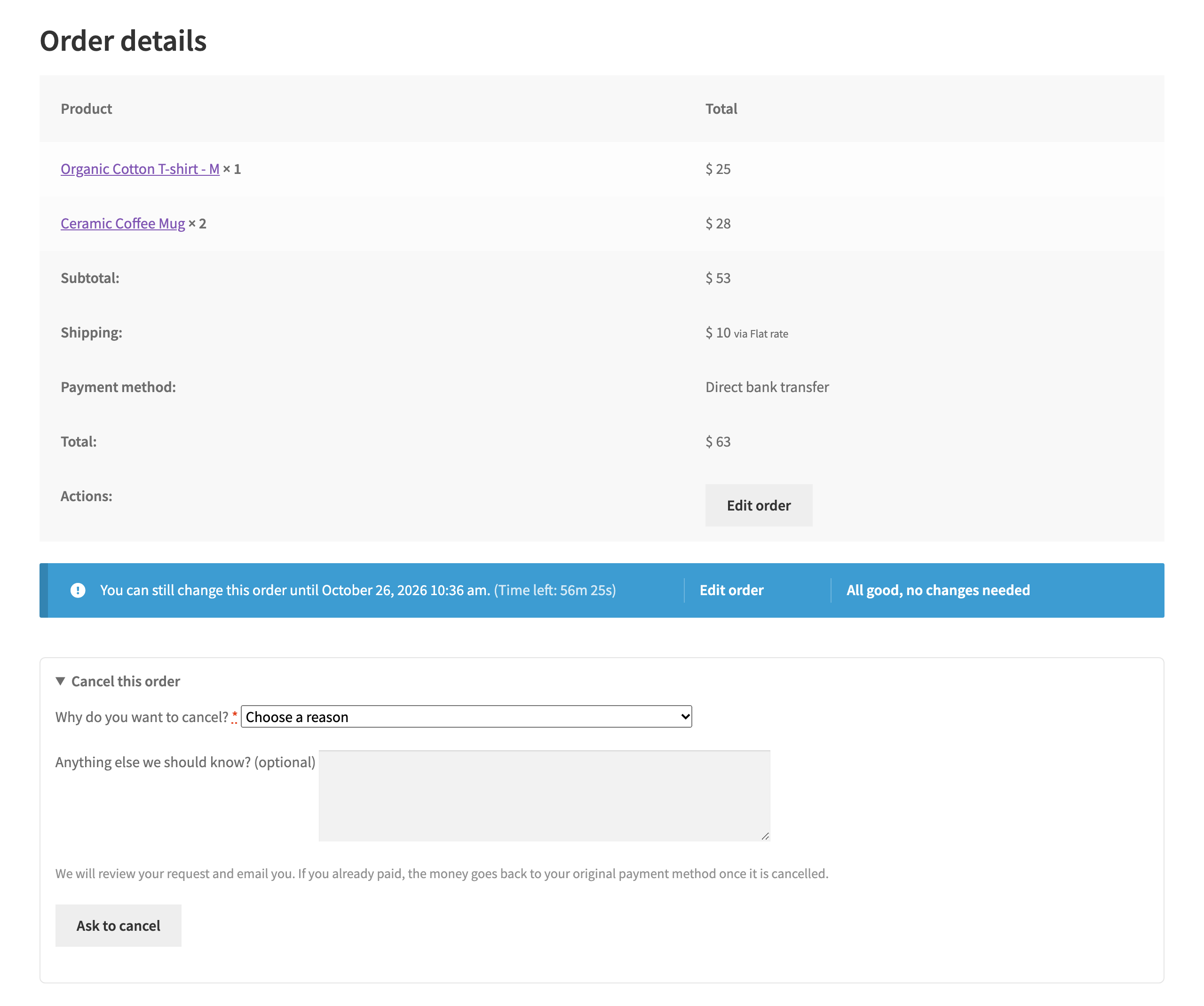The image size is (1204, 1006).
Task: Click the 'Payment method:' row label
Action: [x=118, y=387]
